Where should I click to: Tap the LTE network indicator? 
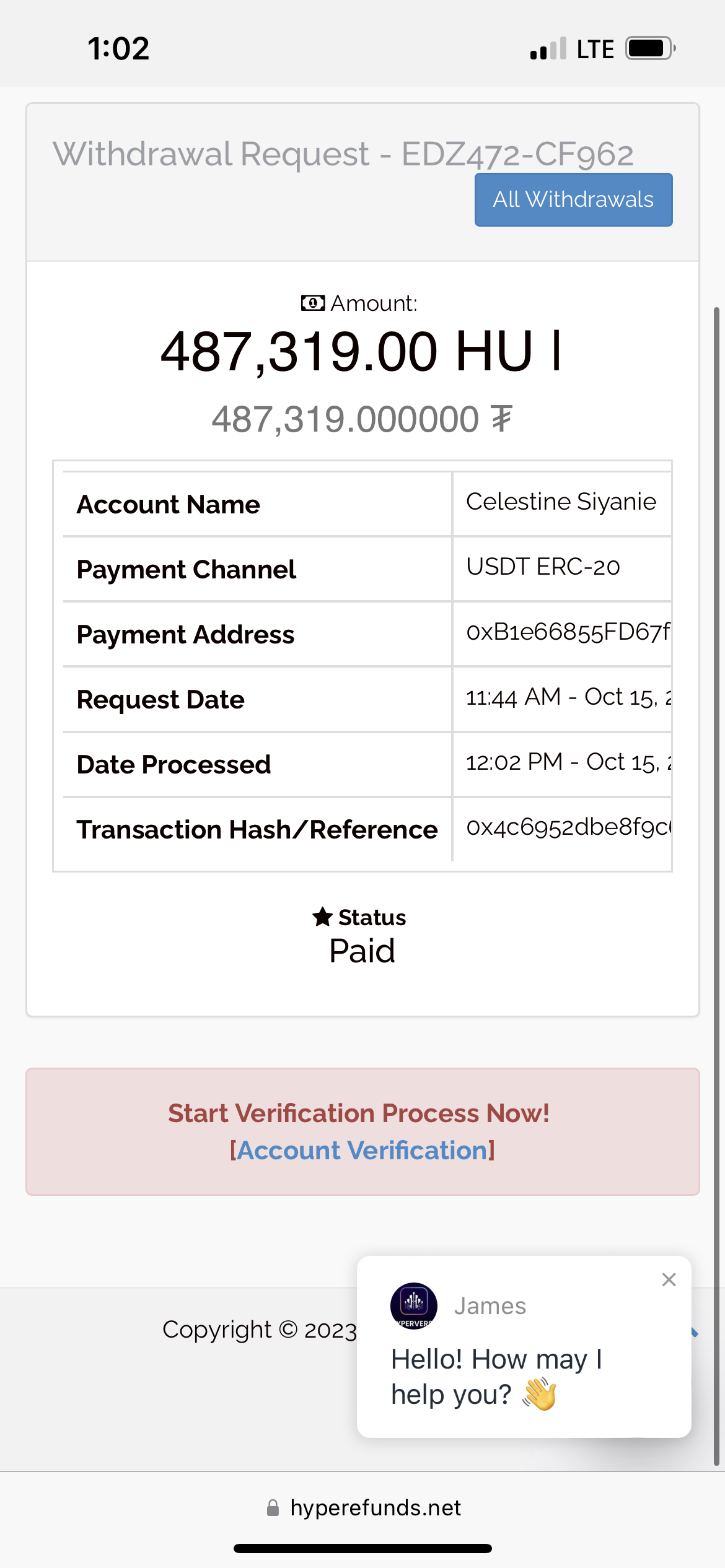(595, 49)
